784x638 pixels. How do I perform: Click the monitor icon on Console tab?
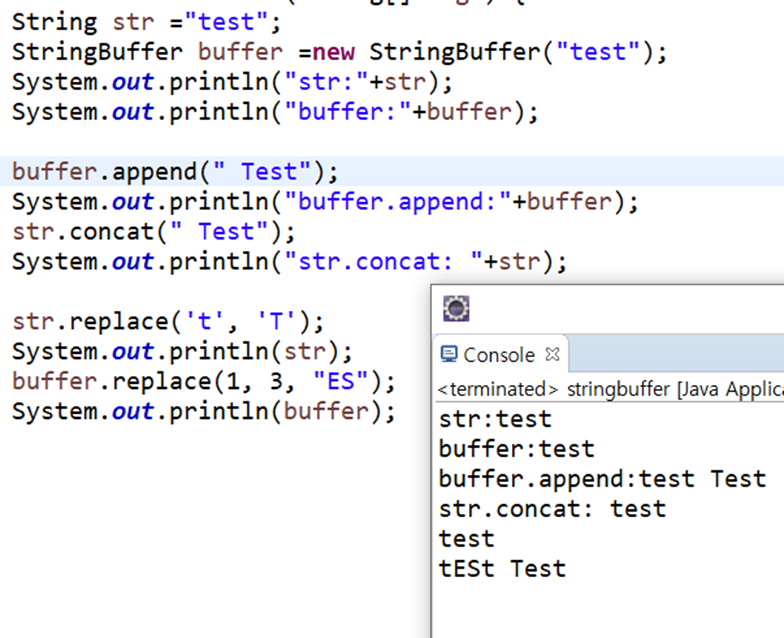pos(448,354)
